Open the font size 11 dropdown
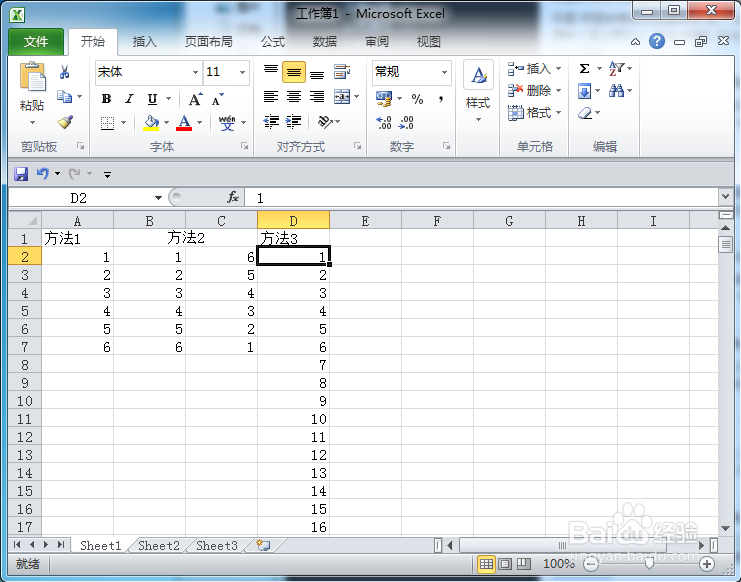741x582 pixels. click(242, 72)
